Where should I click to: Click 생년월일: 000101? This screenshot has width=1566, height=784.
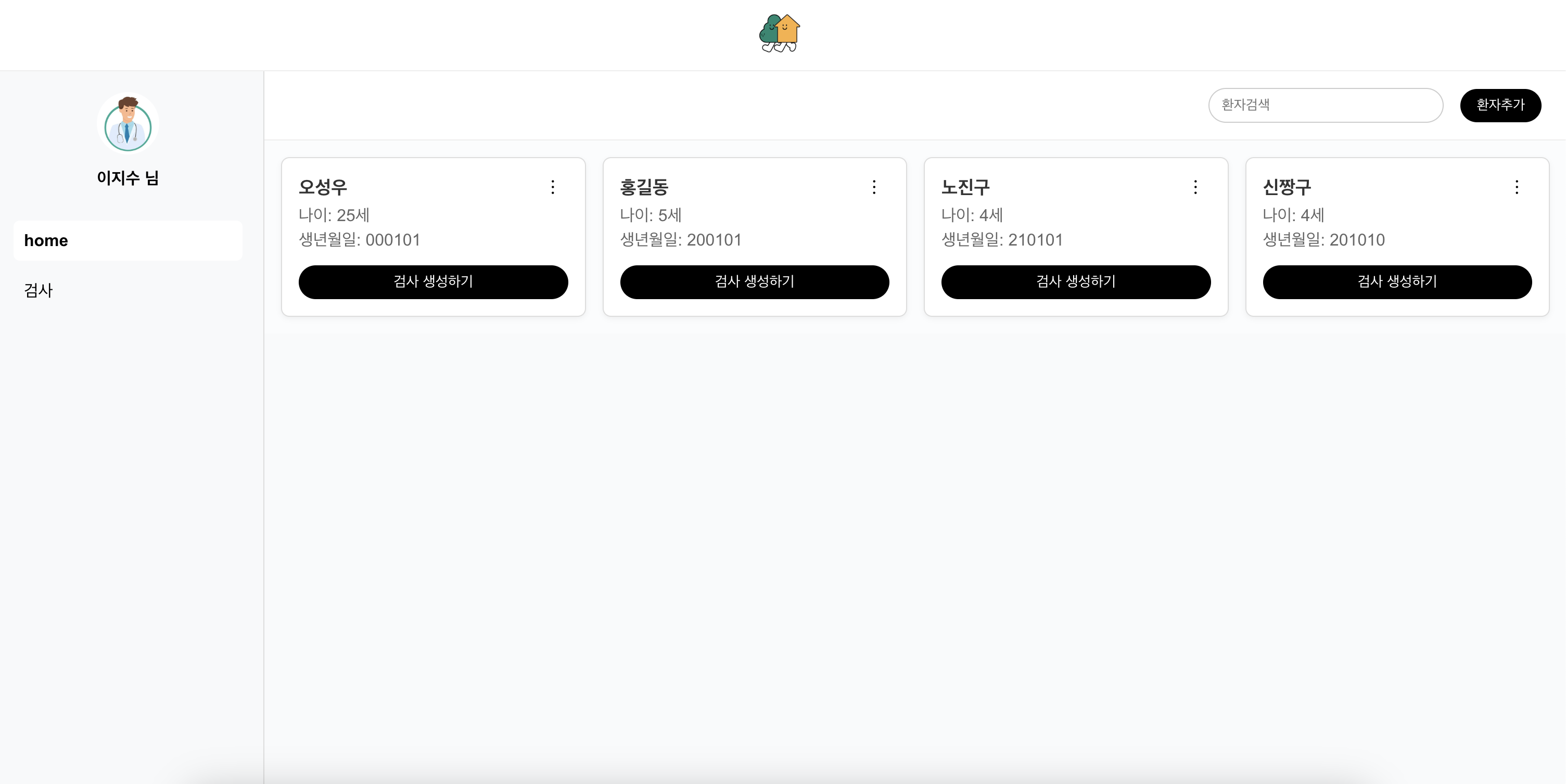click(x=359, y=240)
